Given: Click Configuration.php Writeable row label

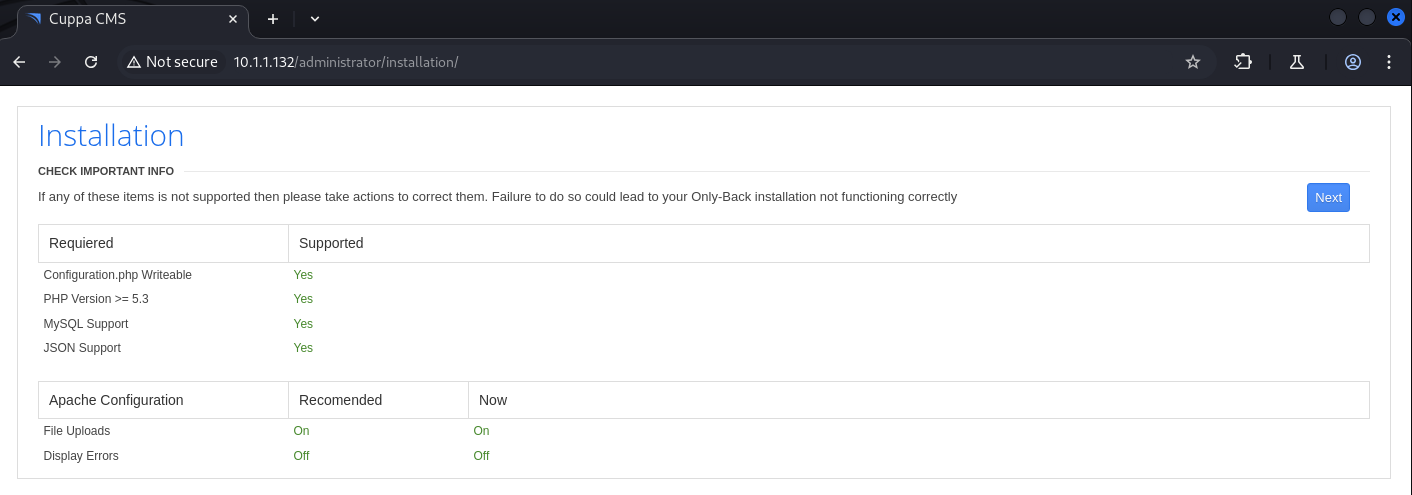Looking at the screenshot, I should 117,275.
